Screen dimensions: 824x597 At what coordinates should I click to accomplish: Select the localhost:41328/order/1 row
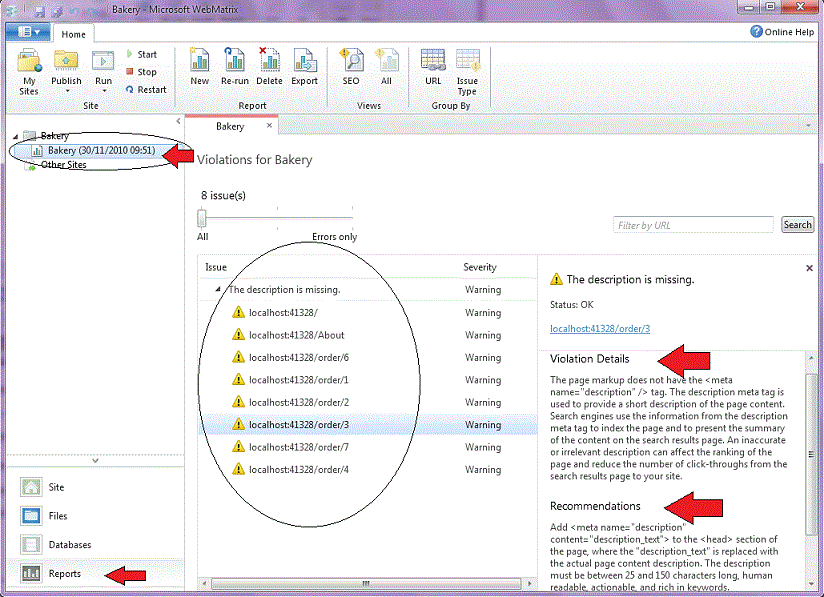tap(368, 380)
